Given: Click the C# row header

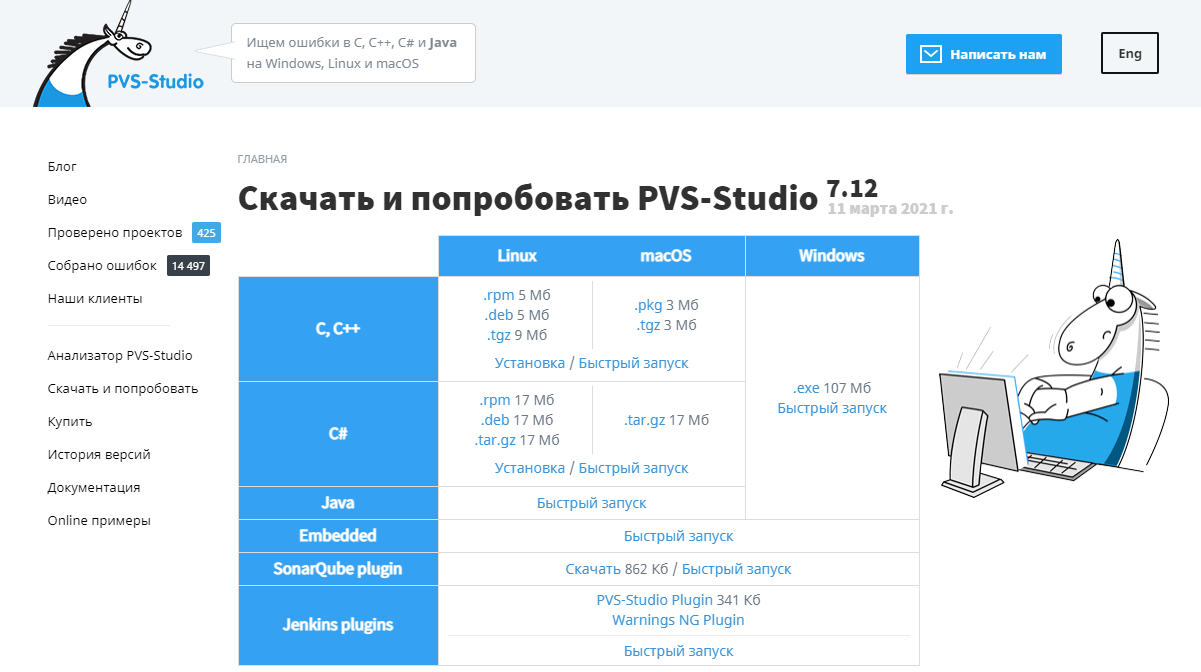Looking at the screenshot, I should point(338,434).
